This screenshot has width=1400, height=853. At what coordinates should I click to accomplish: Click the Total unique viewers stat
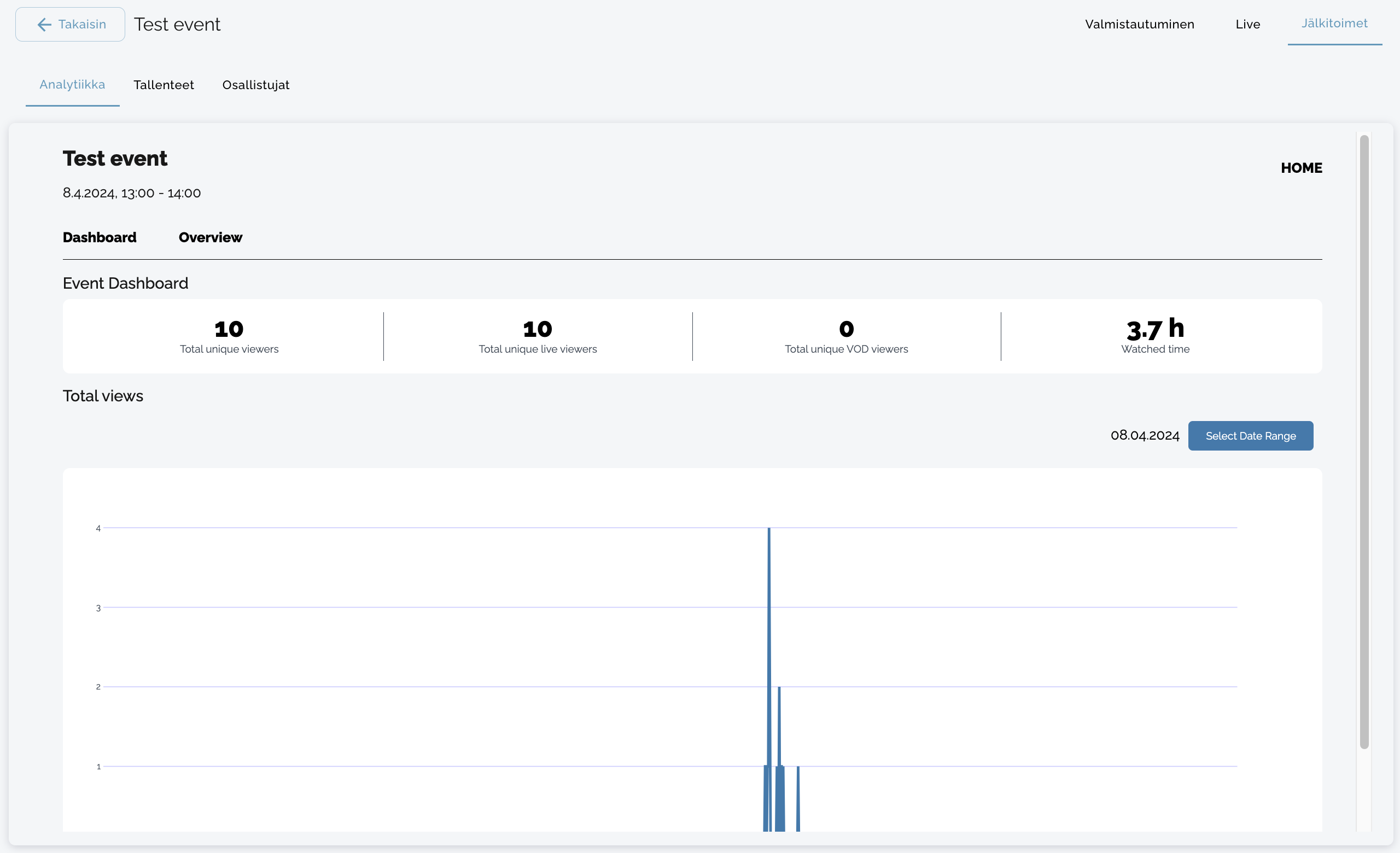tap(229, 337)
